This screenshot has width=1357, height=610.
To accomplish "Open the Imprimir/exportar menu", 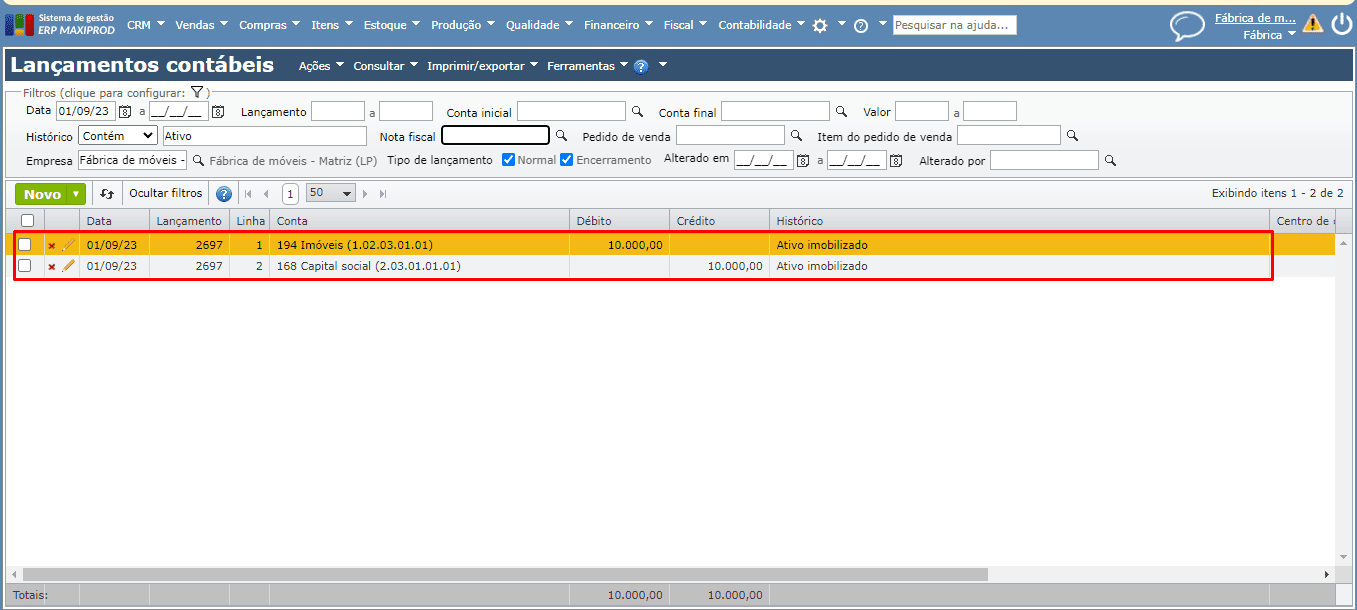I will tap(482, 66).
